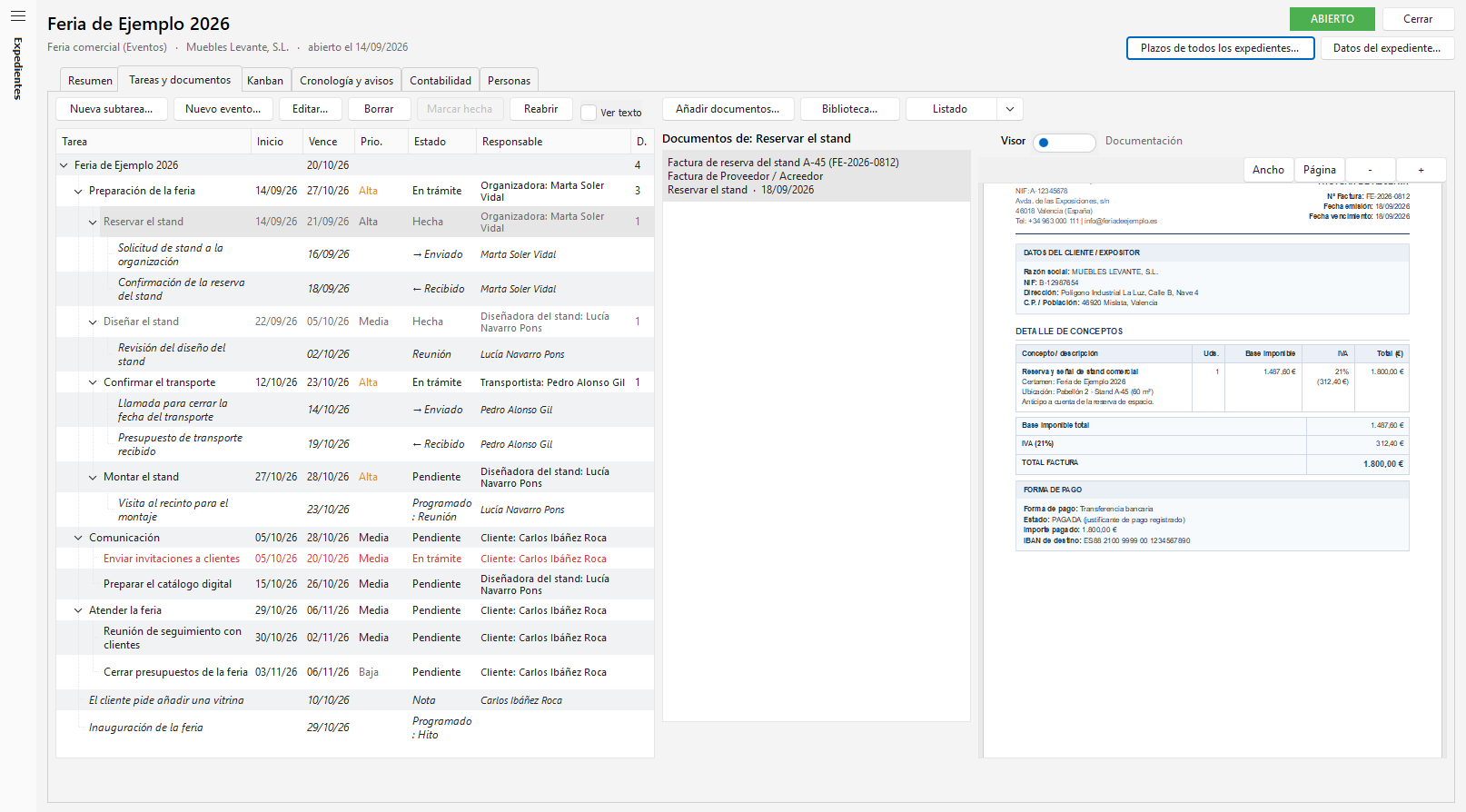Collapse the Feria de Ejemplo 2026 tree node

pos(64,165)
